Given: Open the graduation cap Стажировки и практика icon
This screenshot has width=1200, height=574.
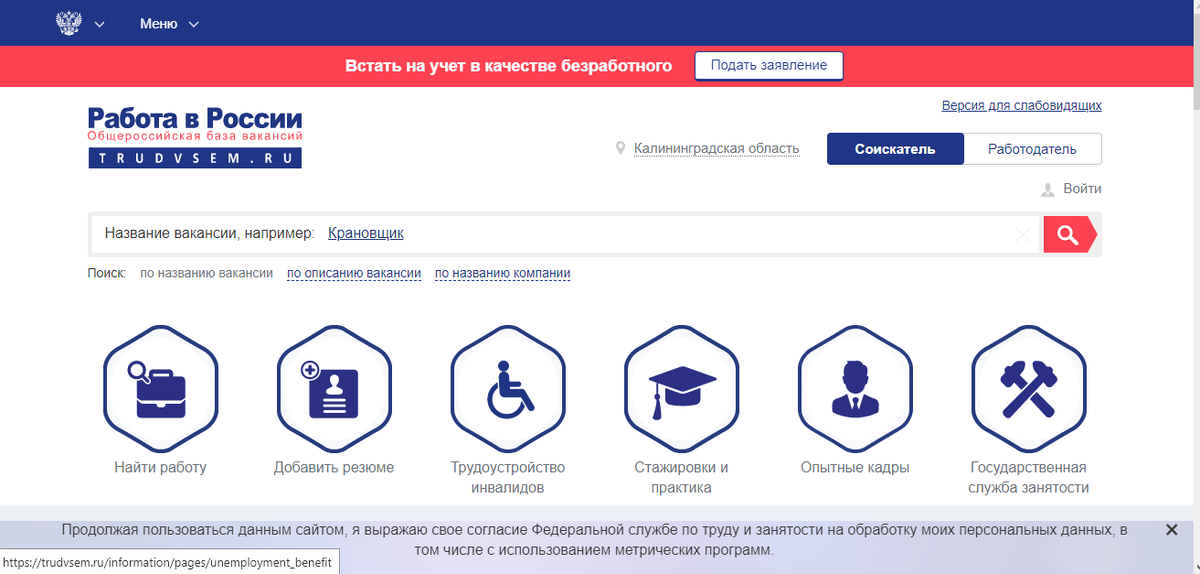Looking at the screenshot, I should tap(681, 389).
